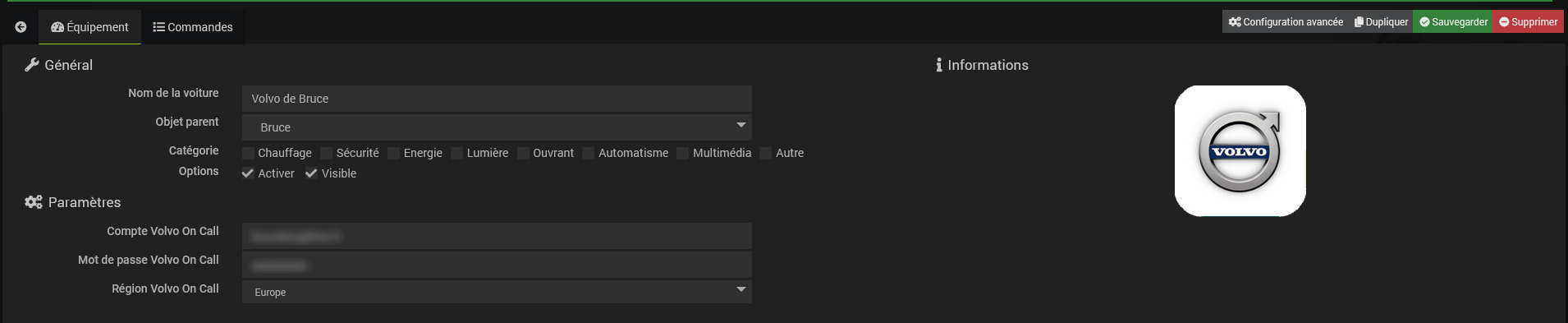
Task: Click the Paramètres gears icon
Action: click(x=34, y=202)
